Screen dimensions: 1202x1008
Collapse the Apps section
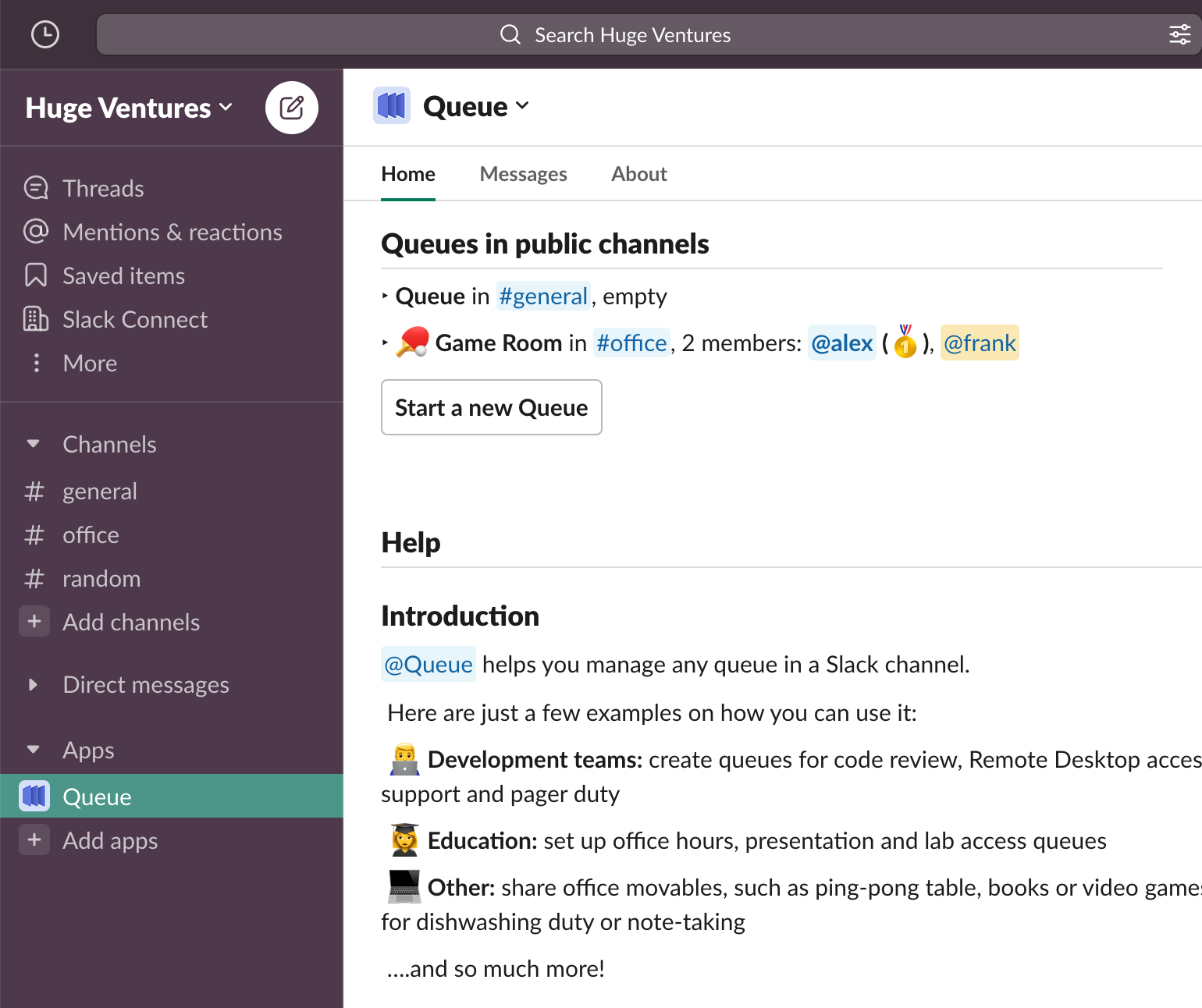tap(33, 749)
